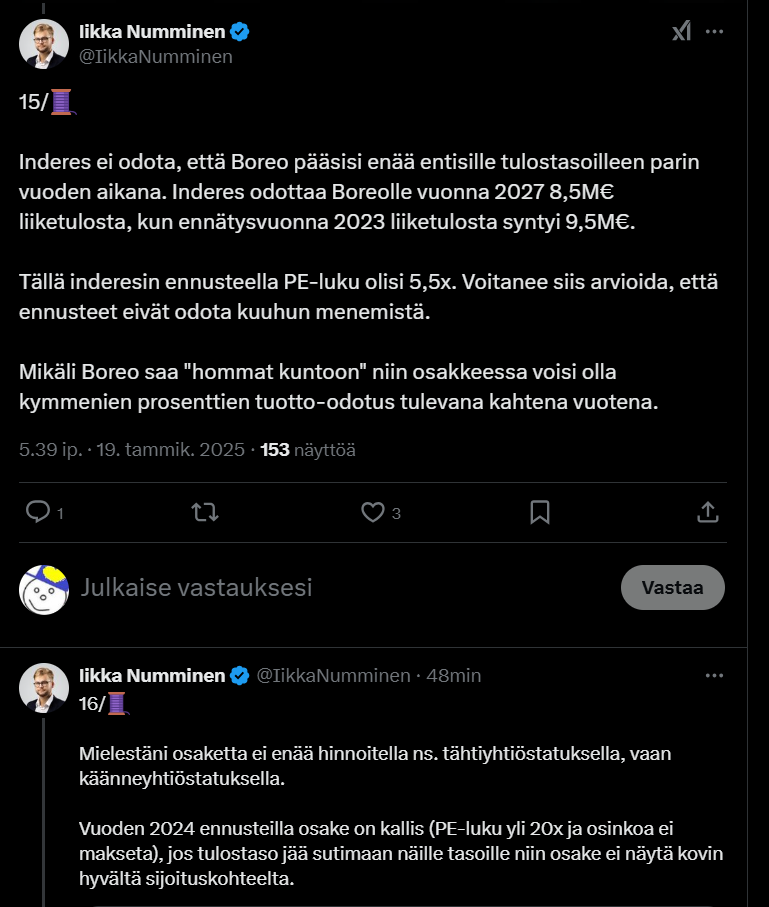Bookmark the 15/ tweet
The height and width of the screenshot is (907, 769).
(x=539, y=512)
